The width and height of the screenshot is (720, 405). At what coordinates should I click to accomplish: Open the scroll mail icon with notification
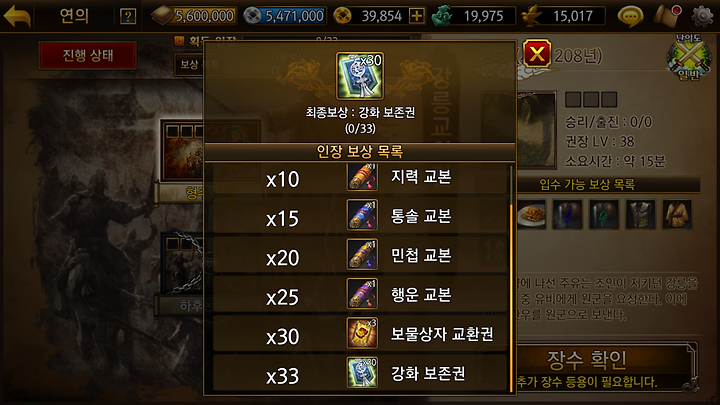pyautogui.click(x=668, y=16)
